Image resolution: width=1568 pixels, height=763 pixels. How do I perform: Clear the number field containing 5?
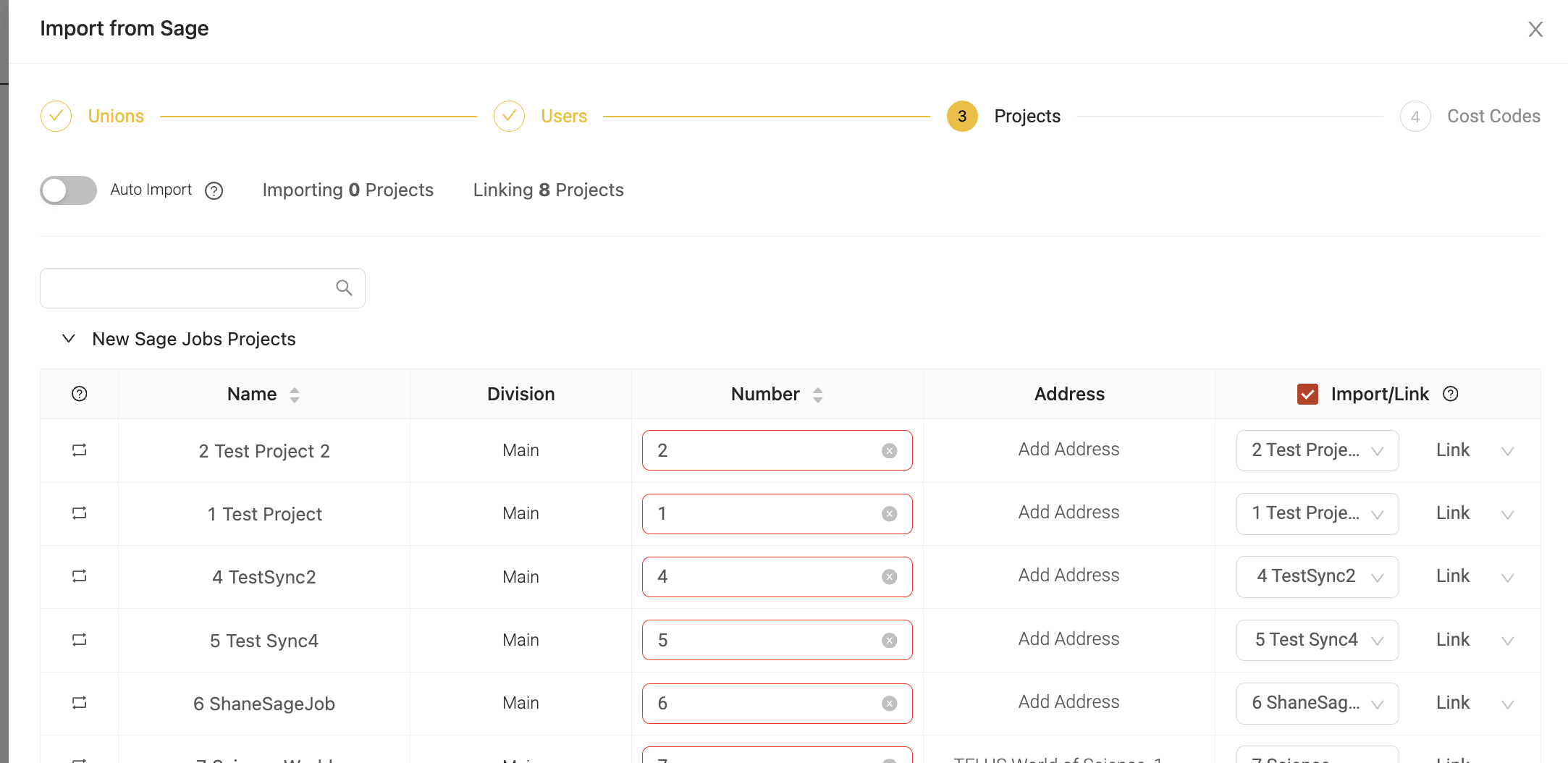pos(889,641)
